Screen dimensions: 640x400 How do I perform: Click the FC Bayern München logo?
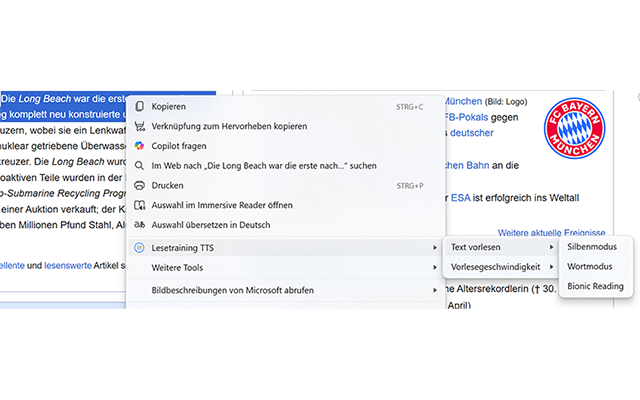pos(574,129)
